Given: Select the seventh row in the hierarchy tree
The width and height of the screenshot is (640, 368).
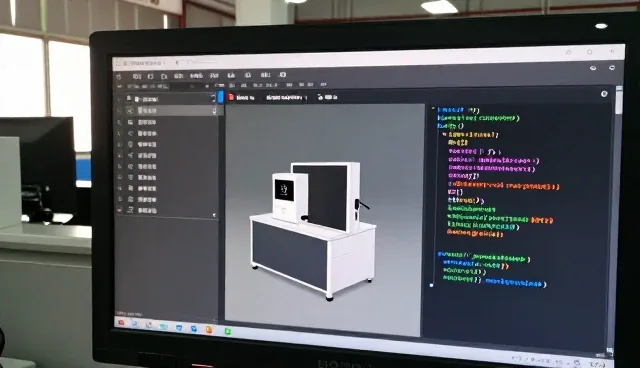Looking at the screenshot, I should [x=167, y=166].
